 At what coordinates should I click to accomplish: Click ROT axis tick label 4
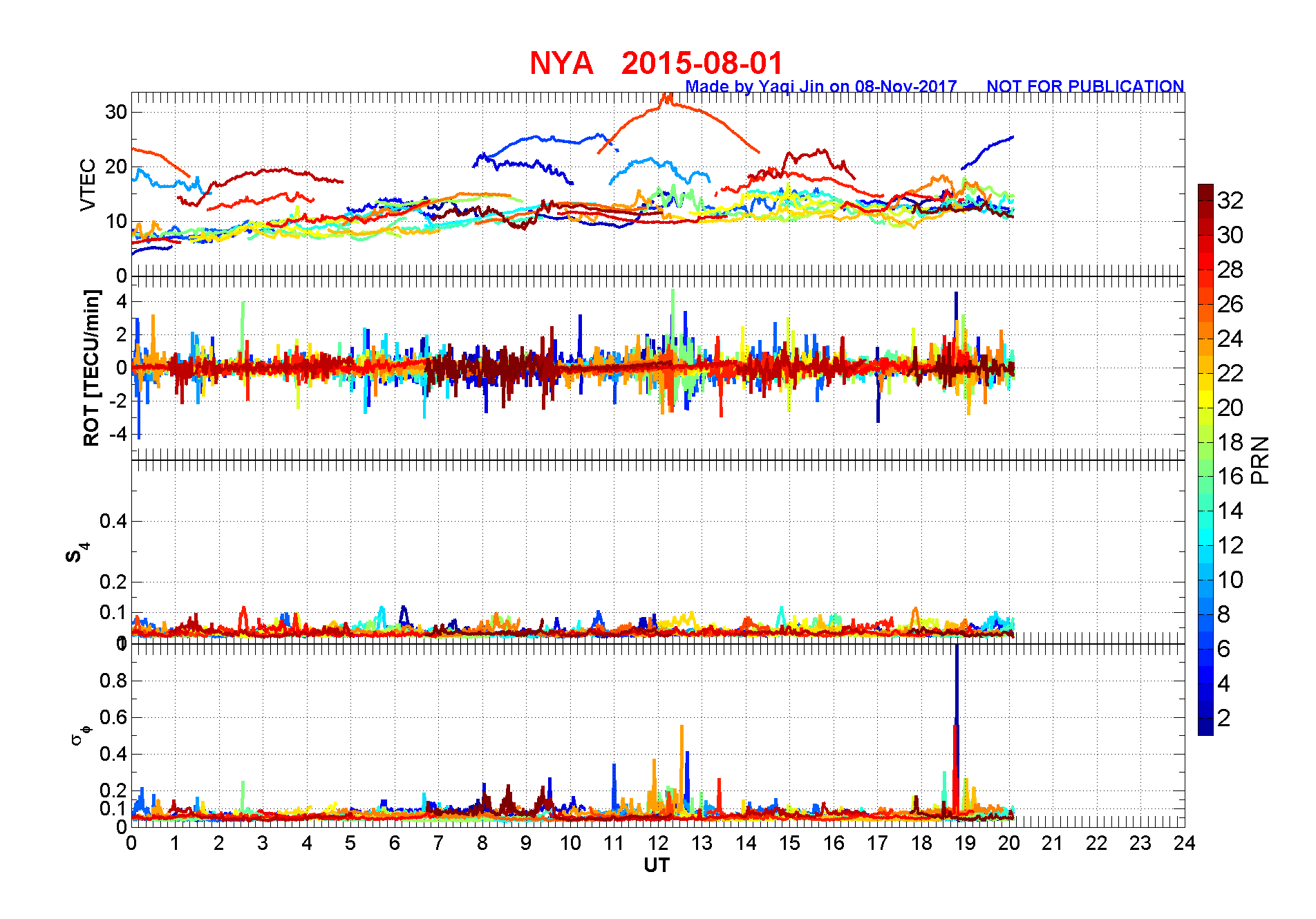(122, 301)
